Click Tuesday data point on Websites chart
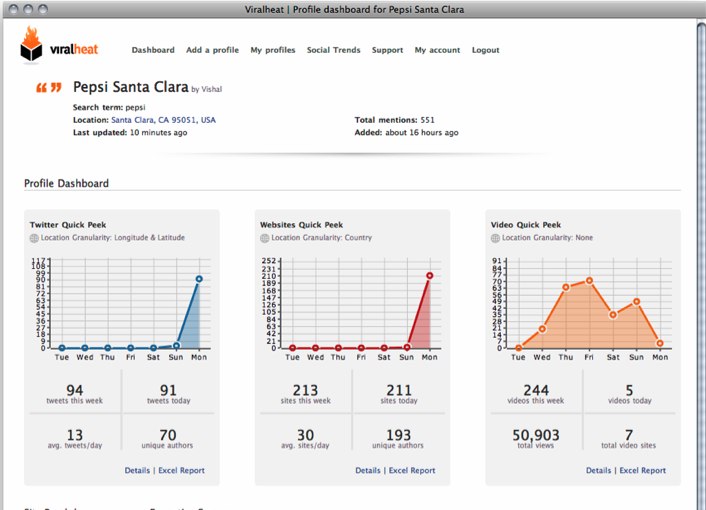 pyautogui.click(x=293, y=348)
